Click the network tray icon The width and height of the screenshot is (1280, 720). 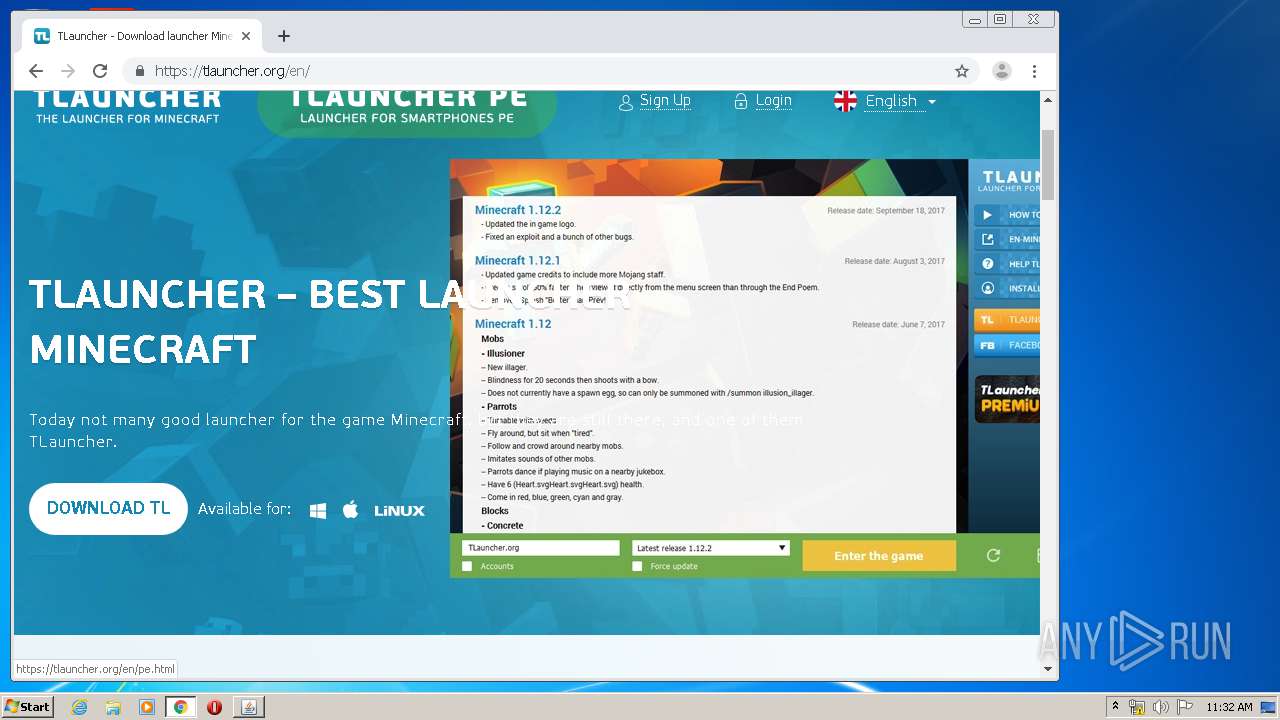tap(1137, 707)
